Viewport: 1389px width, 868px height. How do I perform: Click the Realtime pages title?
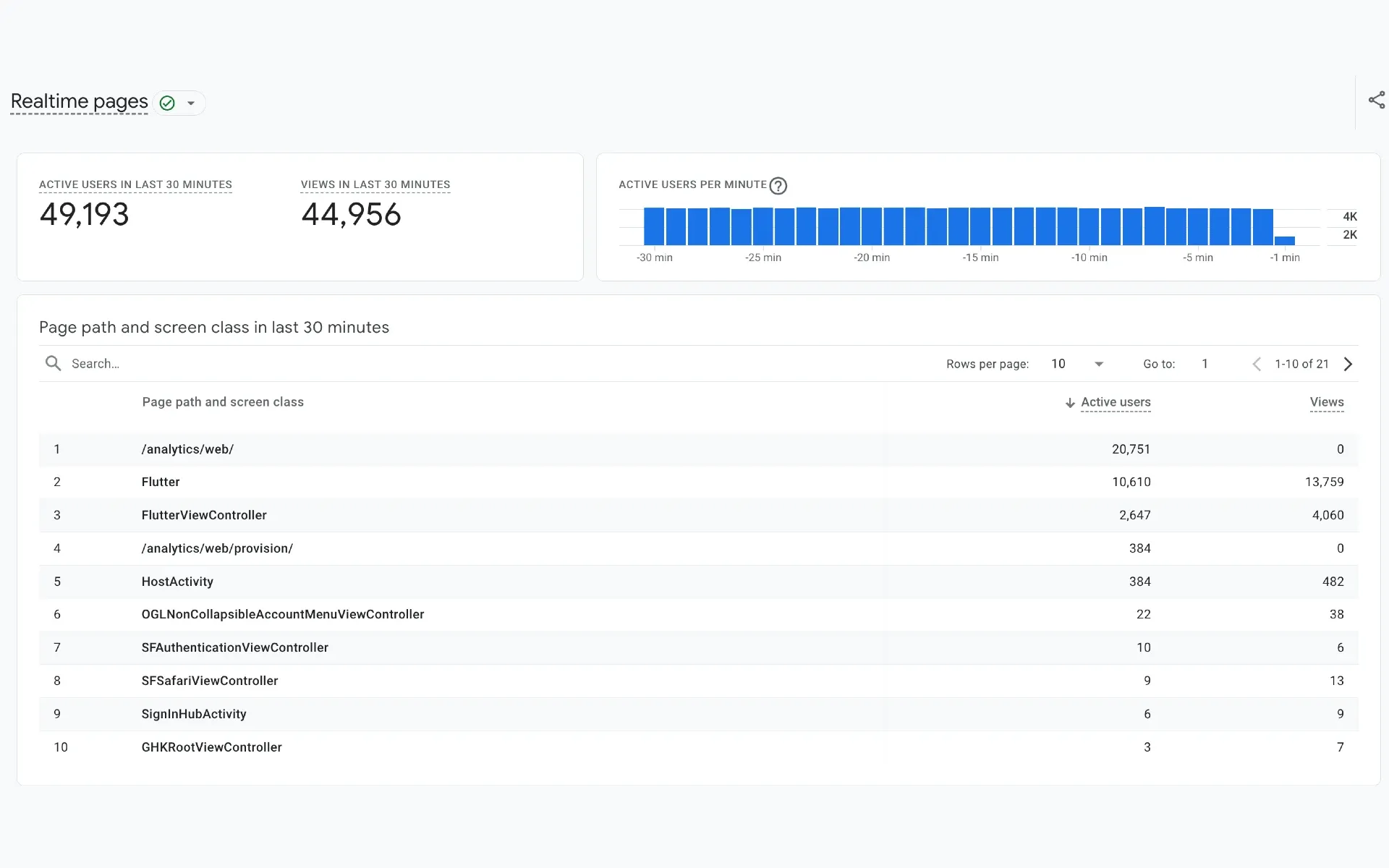click(x=79, y=101)
